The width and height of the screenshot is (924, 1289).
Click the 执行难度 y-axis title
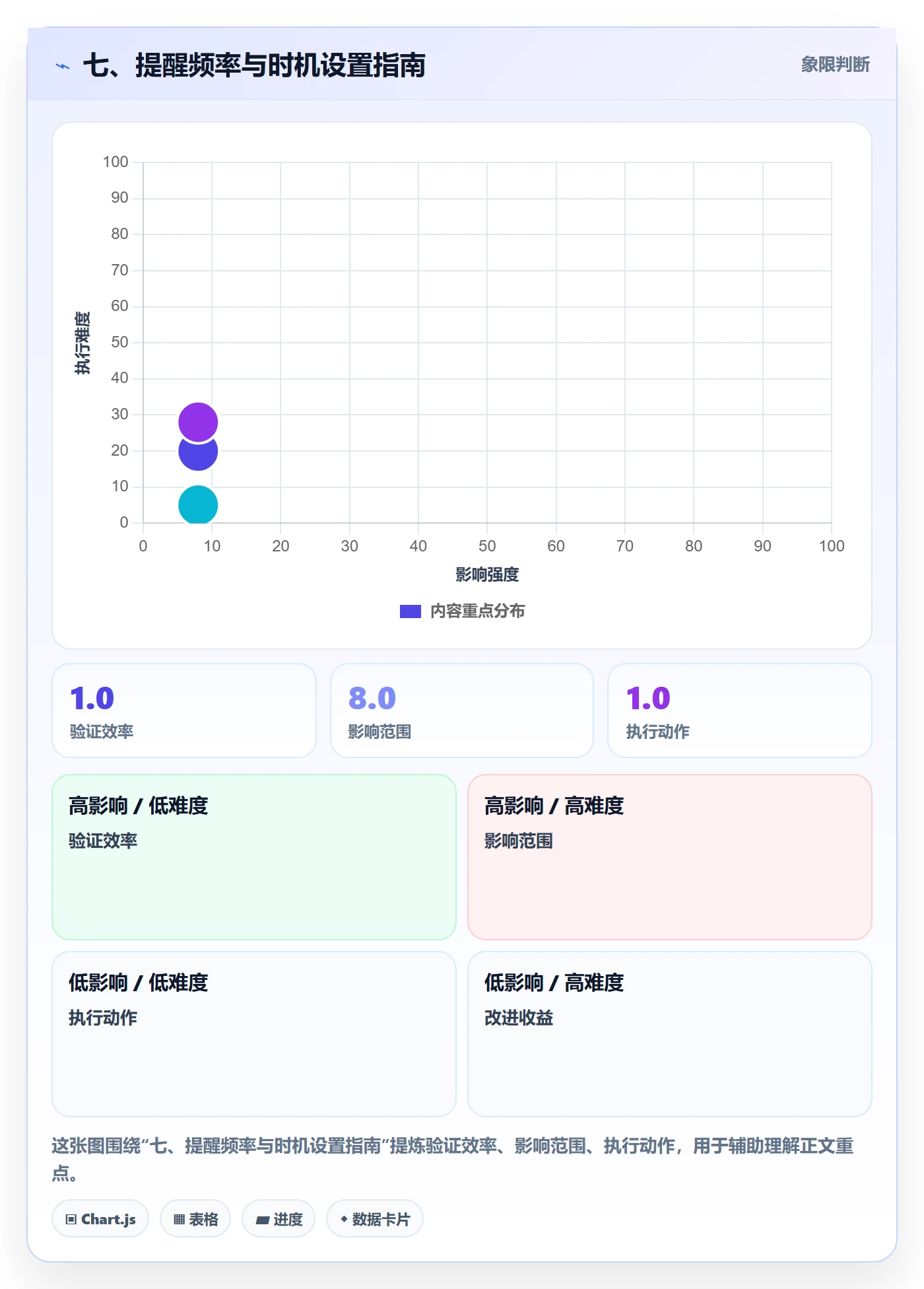pos(82,343)
